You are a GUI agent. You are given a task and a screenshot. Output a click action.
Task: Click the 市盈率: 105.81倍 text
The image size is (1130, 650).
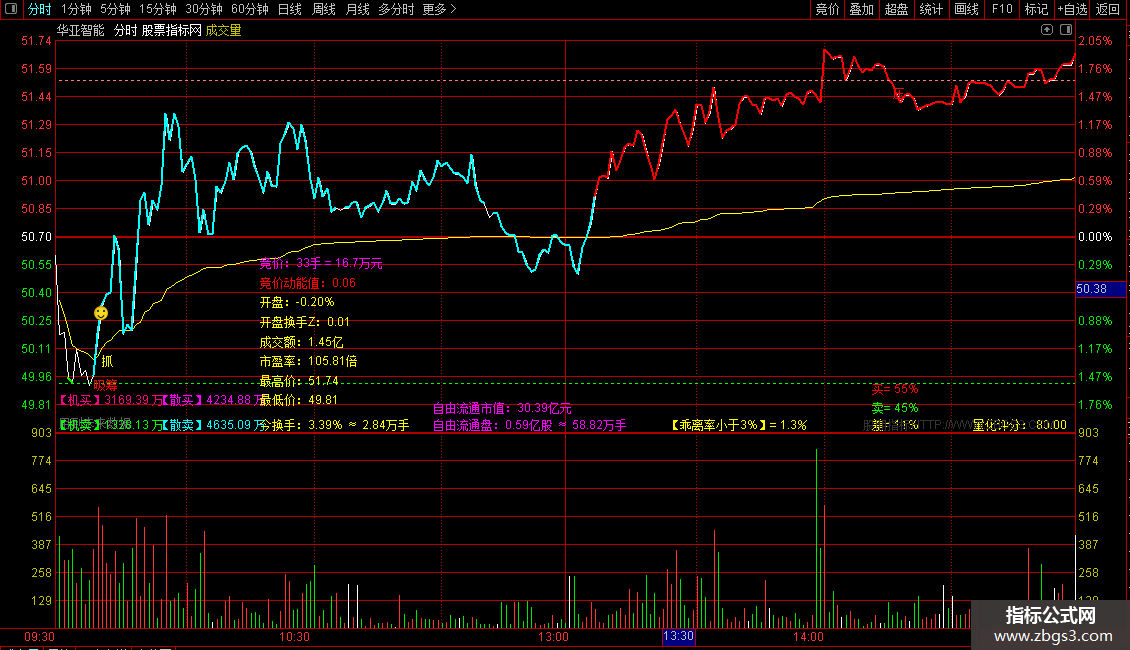tap(308, 361)
